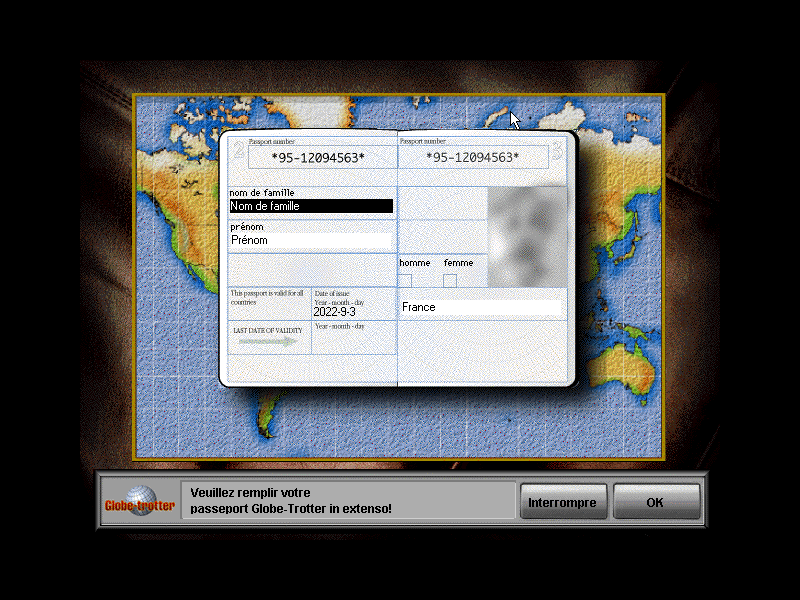Tick the homme checkbox
Viewport: 800px width, 600px height.
click(405, 281)
